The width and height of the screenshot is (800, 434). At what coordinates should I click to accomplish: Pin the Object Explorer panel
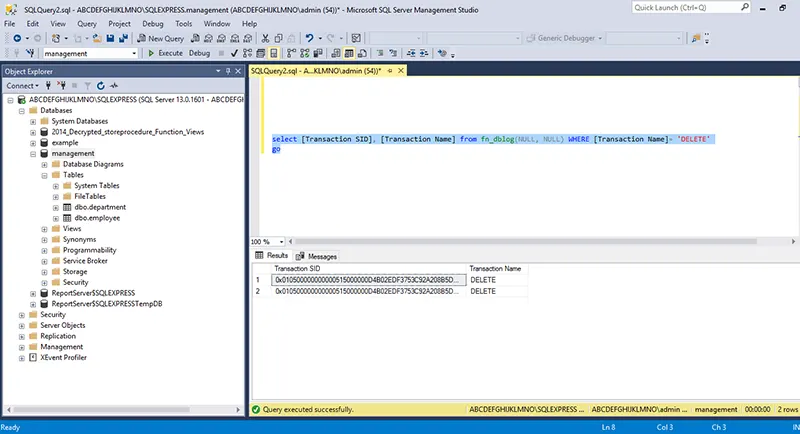click(228, 71)
